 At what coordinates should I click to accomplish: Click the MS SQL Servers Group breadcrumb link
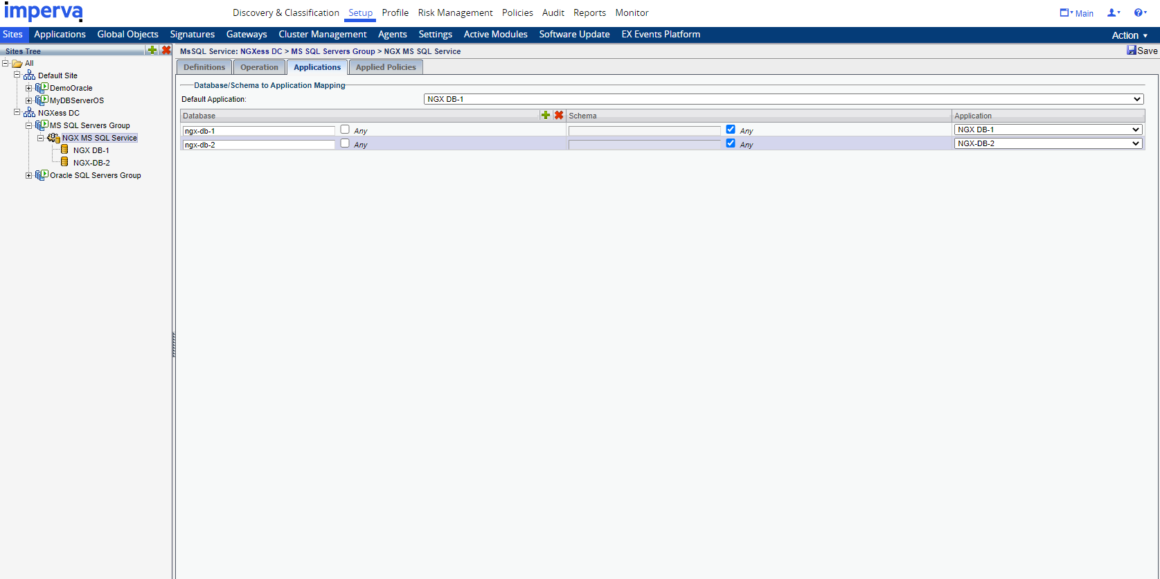[x=334, y=49]
